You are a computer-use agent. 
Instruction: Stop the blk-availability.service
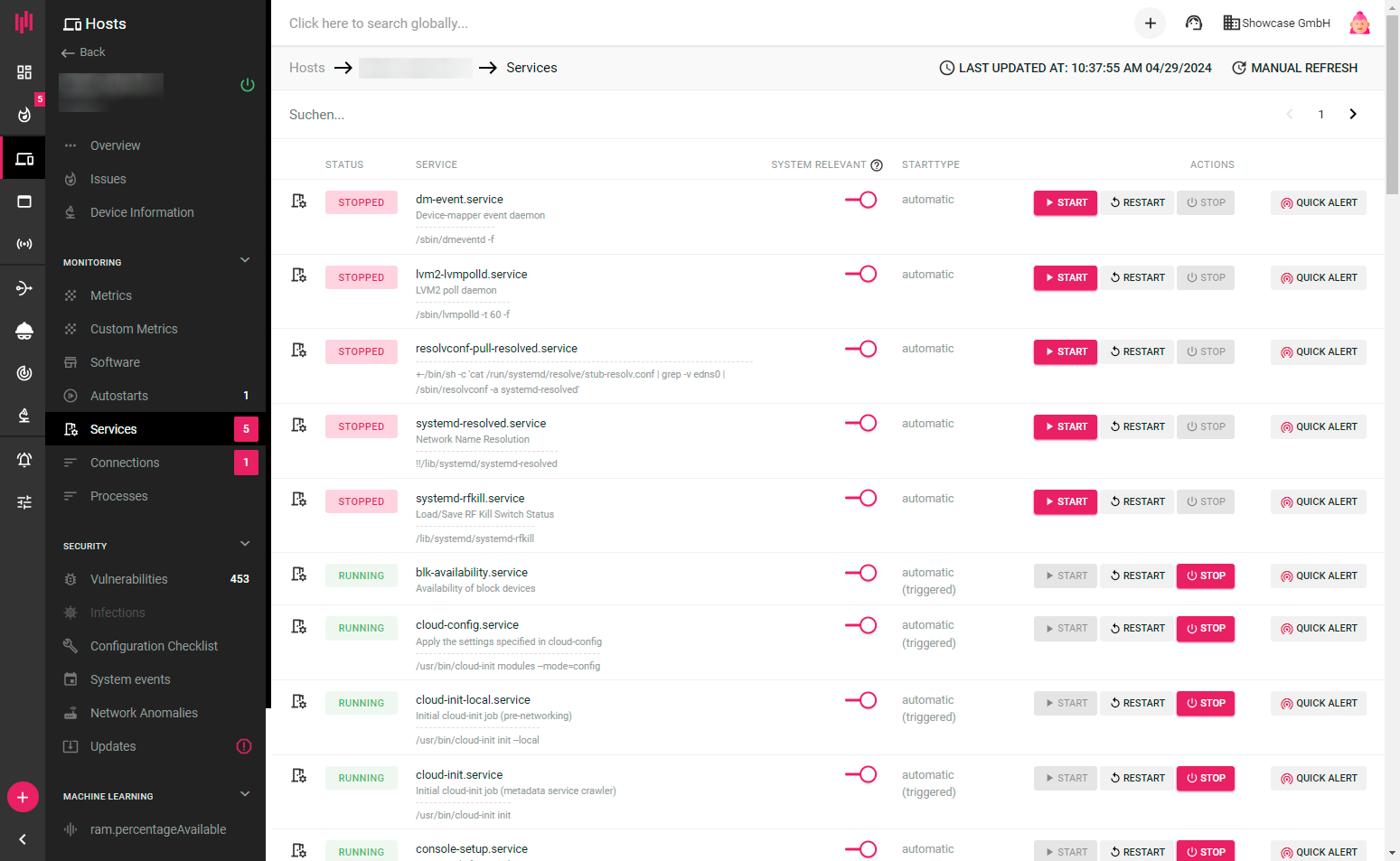(1205, 576)
